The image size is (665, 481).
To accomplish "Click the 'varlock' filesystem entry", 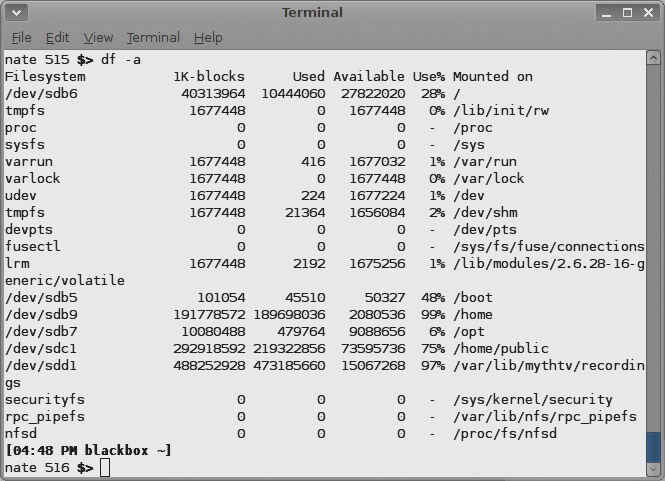I will click(33, 179).
